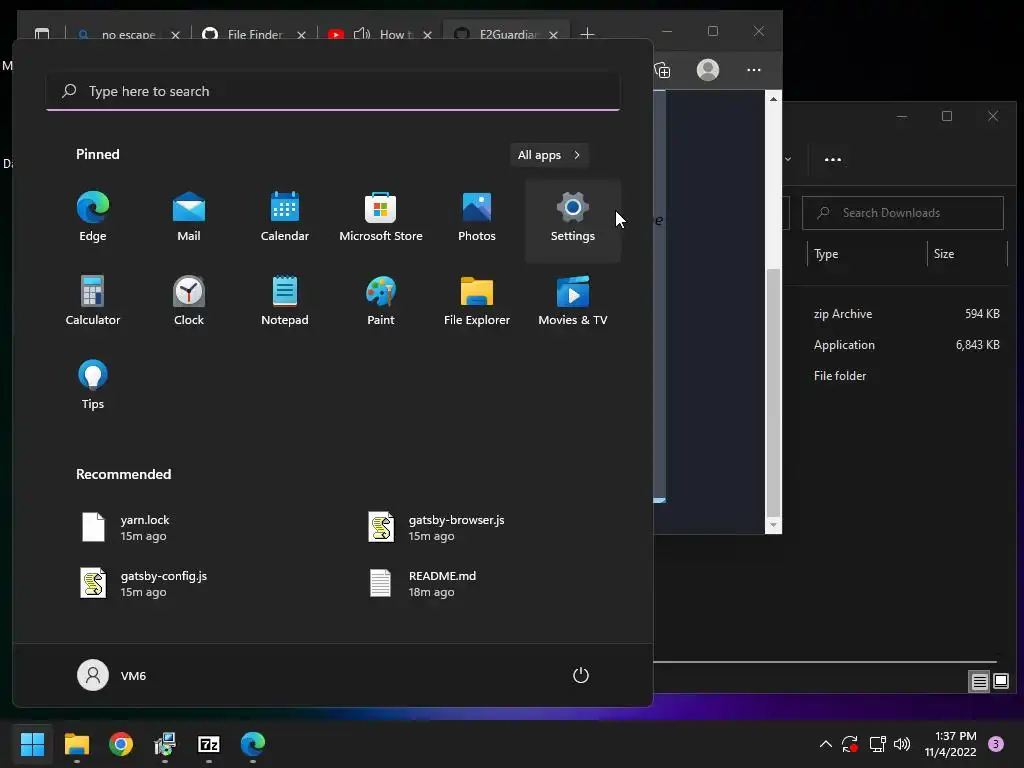Open See more menu in Explorer
Screen dimensions: 1024x768
tap(833, 159)
